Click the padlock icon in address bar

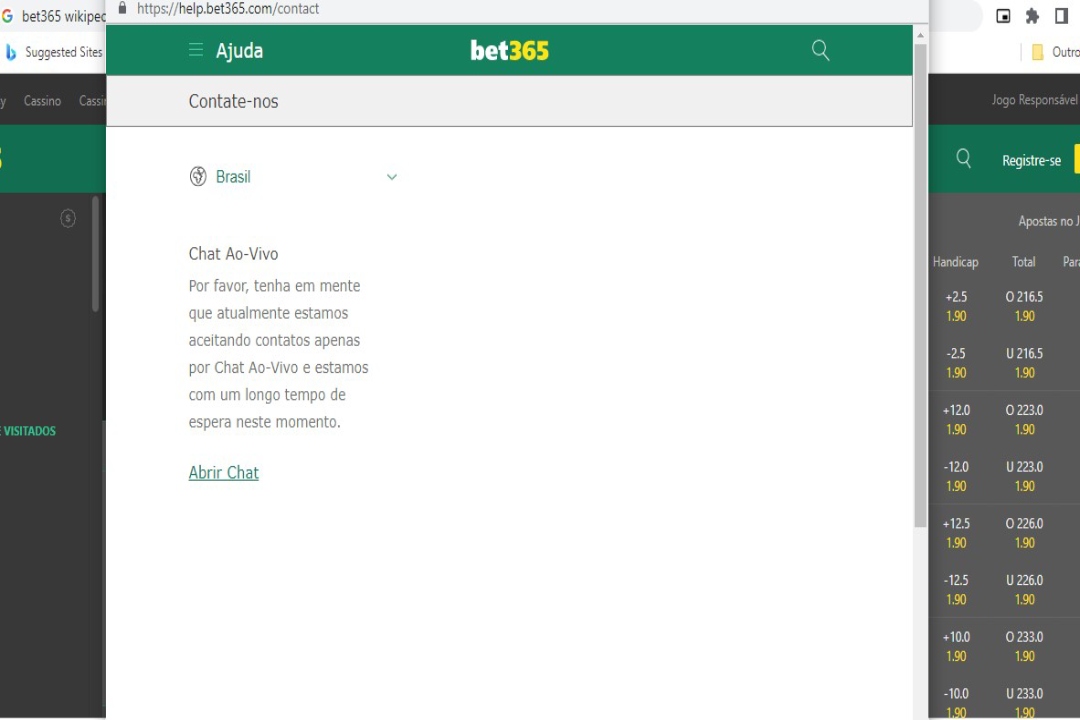[x=122, y=8]
